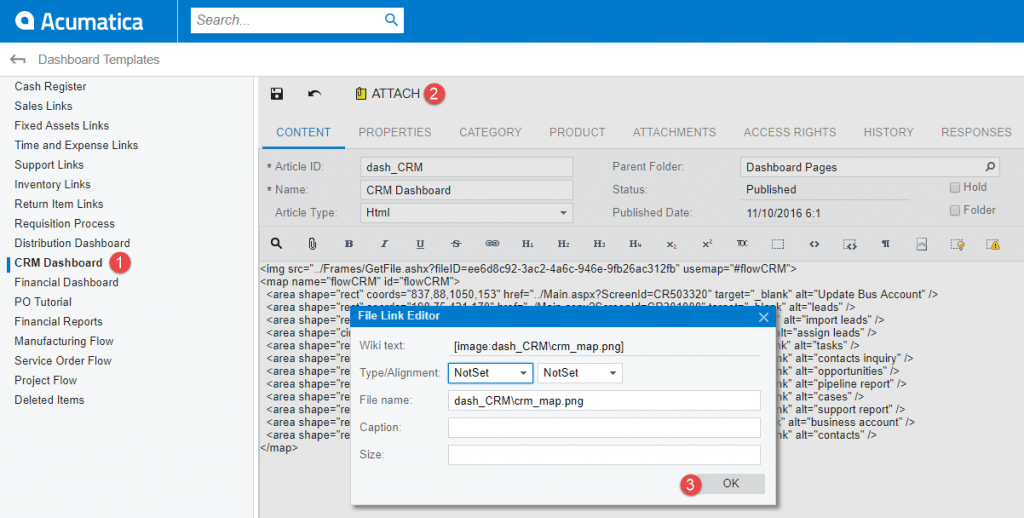Open the second Type/Alignment NotSet dropdown
The width and height of the screenshot is (1024, 518).
pos(580,373)
